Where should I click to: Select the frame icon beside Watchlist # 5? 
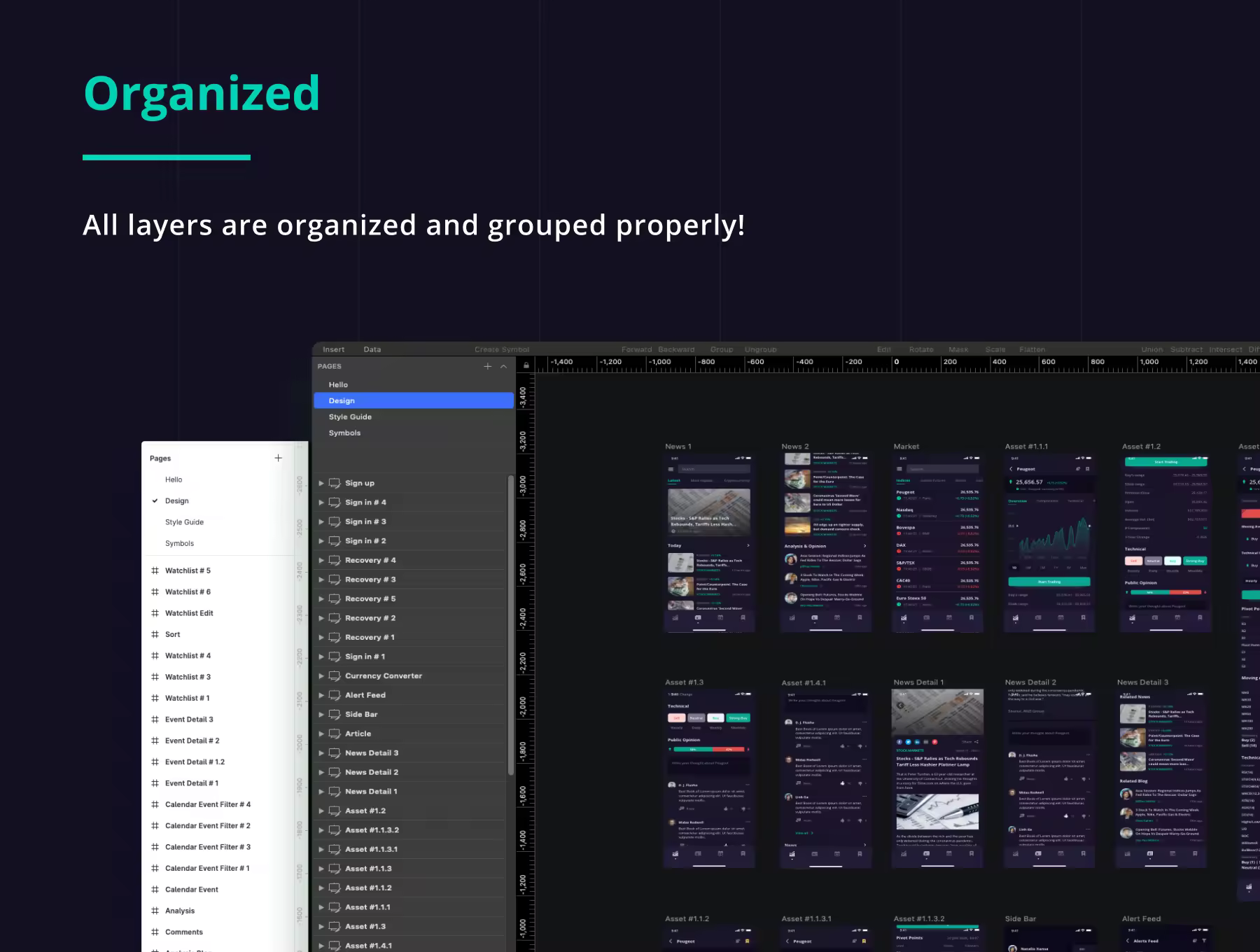[155, 570]
